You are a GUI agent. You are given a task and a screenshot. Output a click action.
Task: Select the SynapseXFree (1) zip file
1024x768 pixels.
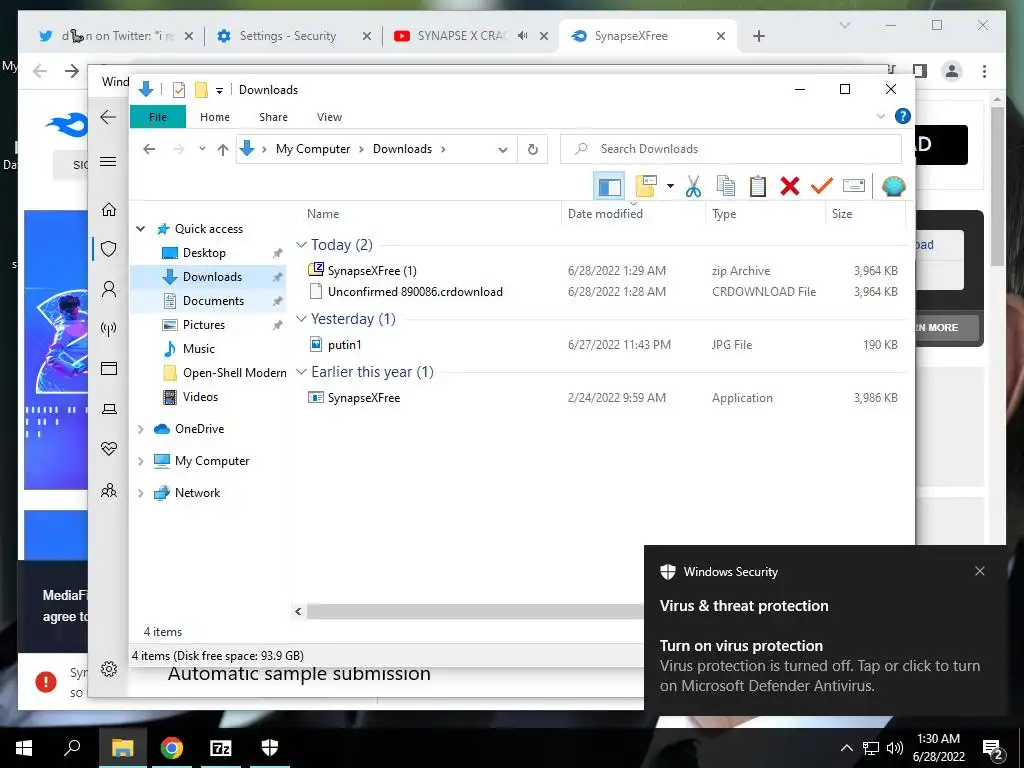point(372,271)
